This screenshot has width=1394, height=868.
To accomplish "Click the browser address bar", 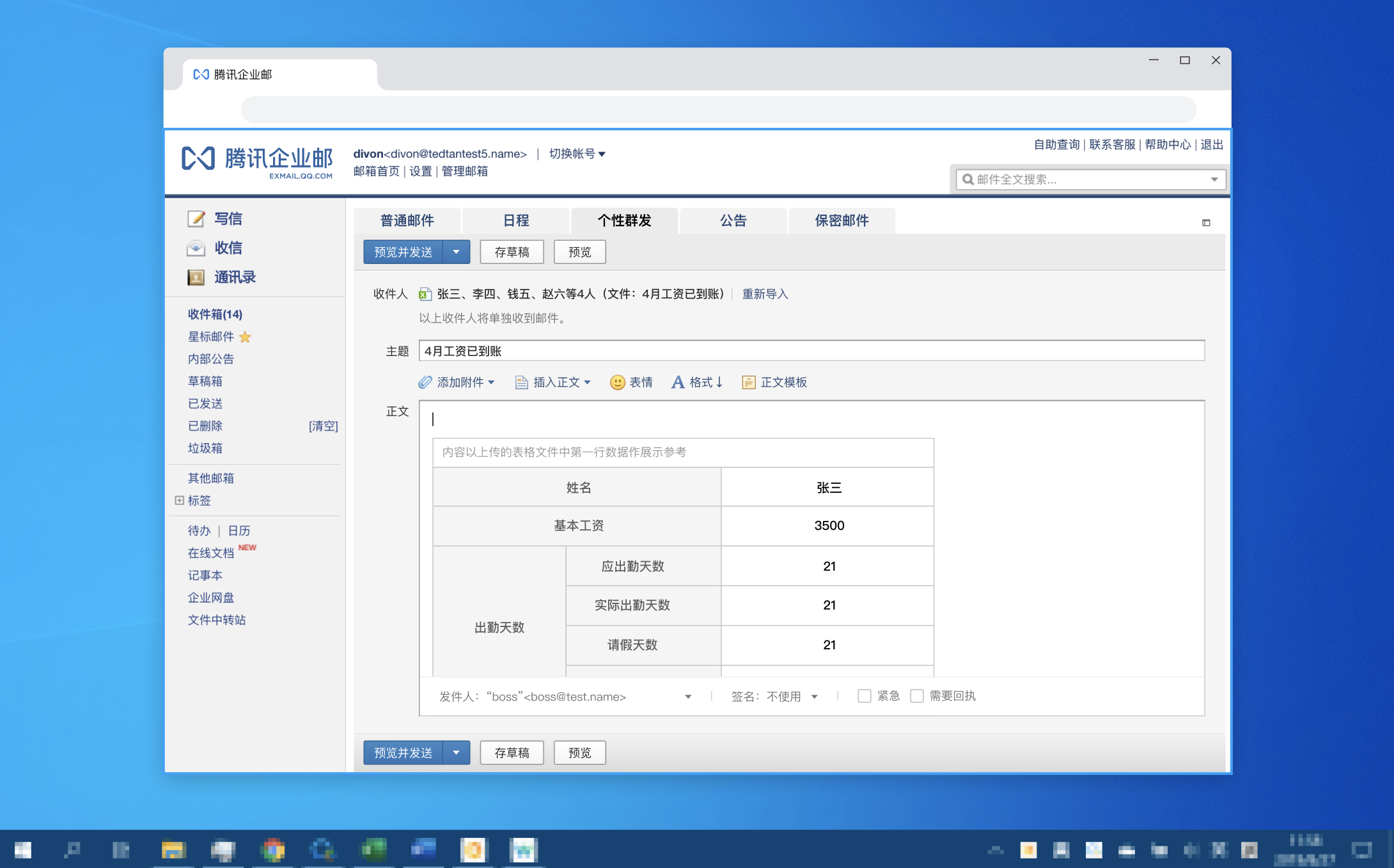I will click(719, 110).
